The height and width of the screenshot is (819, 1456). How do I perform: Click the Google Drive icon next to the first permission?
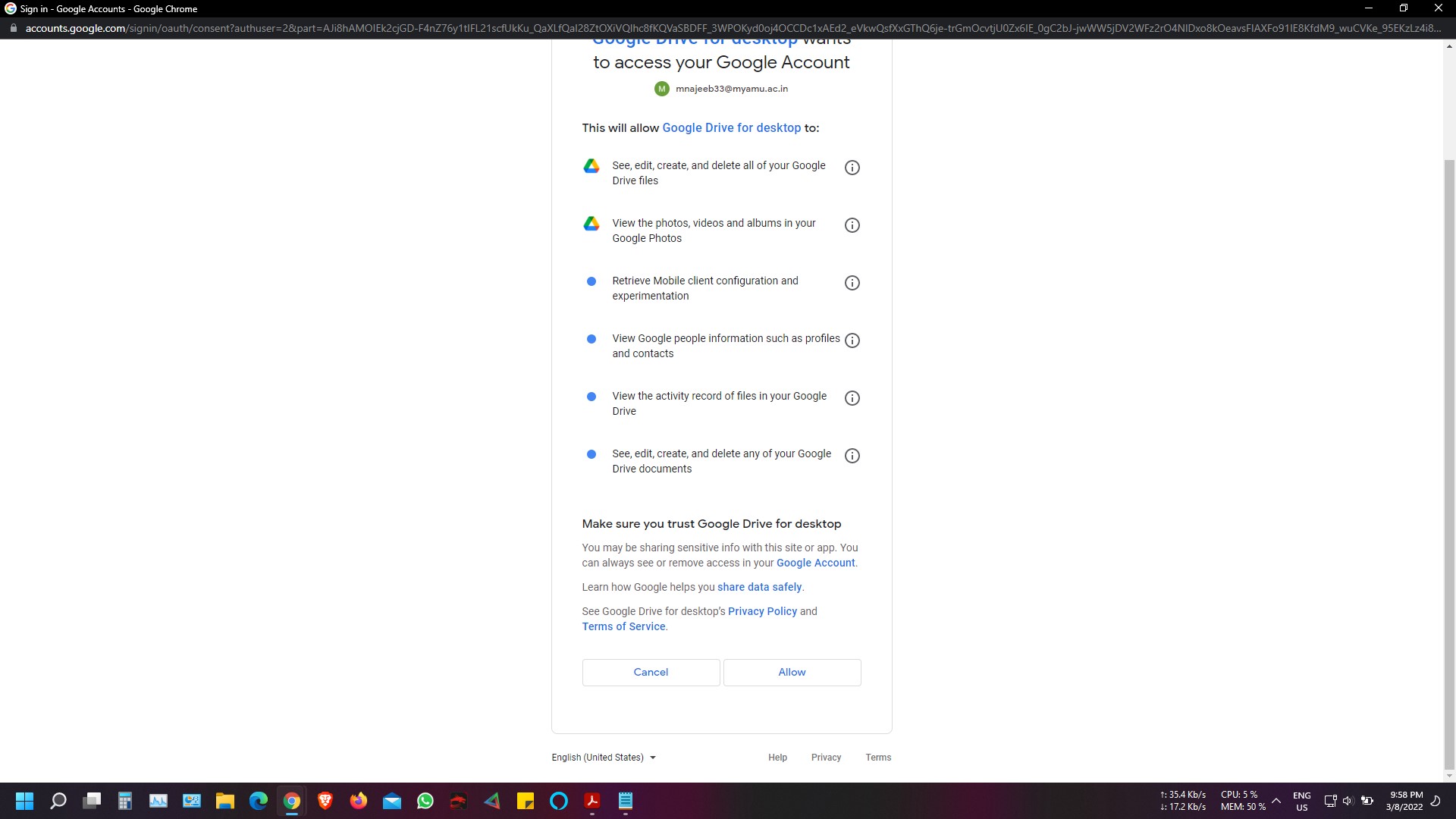(591, 166)
